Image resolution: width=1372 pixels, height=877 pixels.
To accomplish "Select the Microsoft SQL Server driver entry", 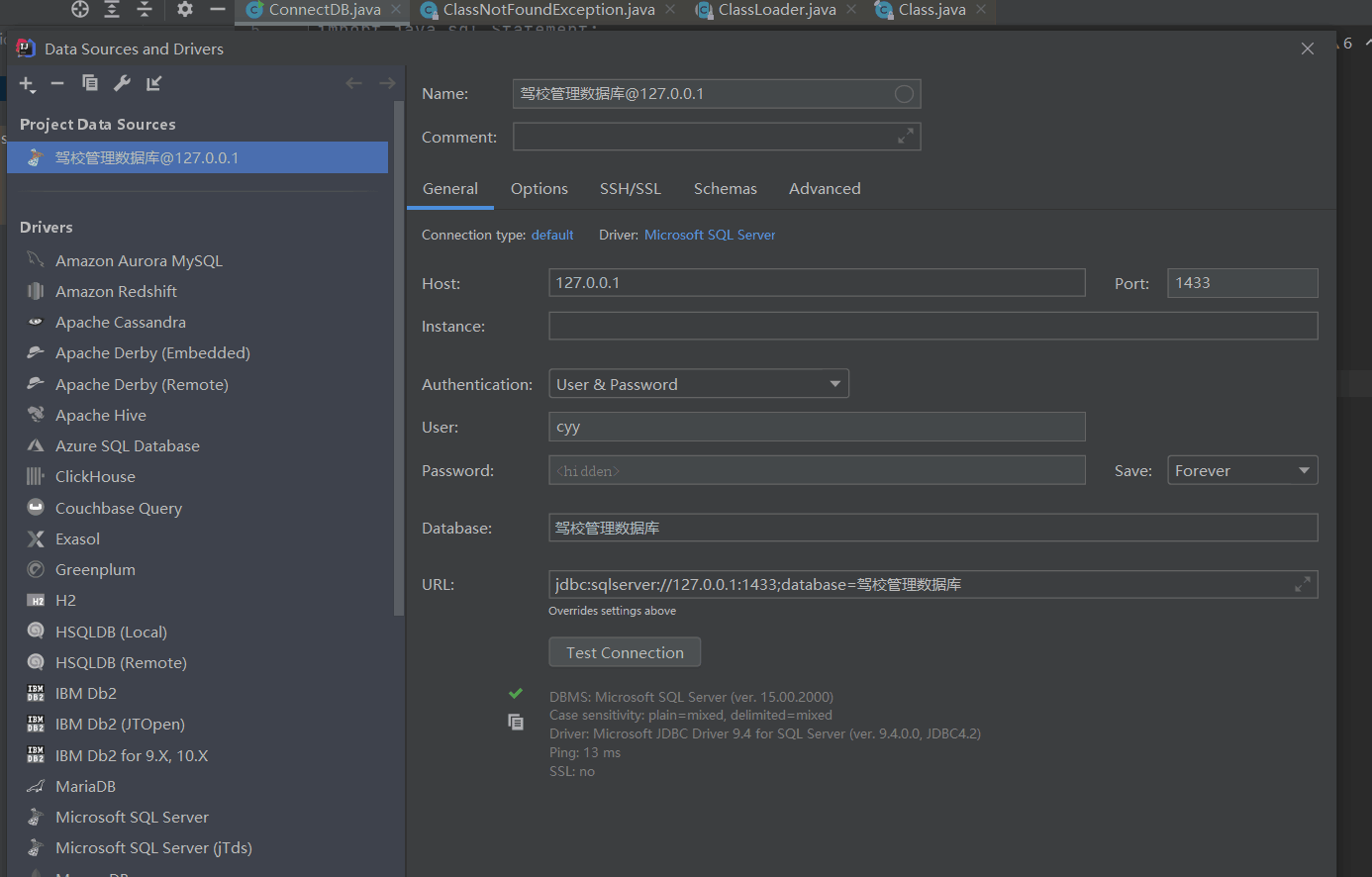I will pos(133,817).
